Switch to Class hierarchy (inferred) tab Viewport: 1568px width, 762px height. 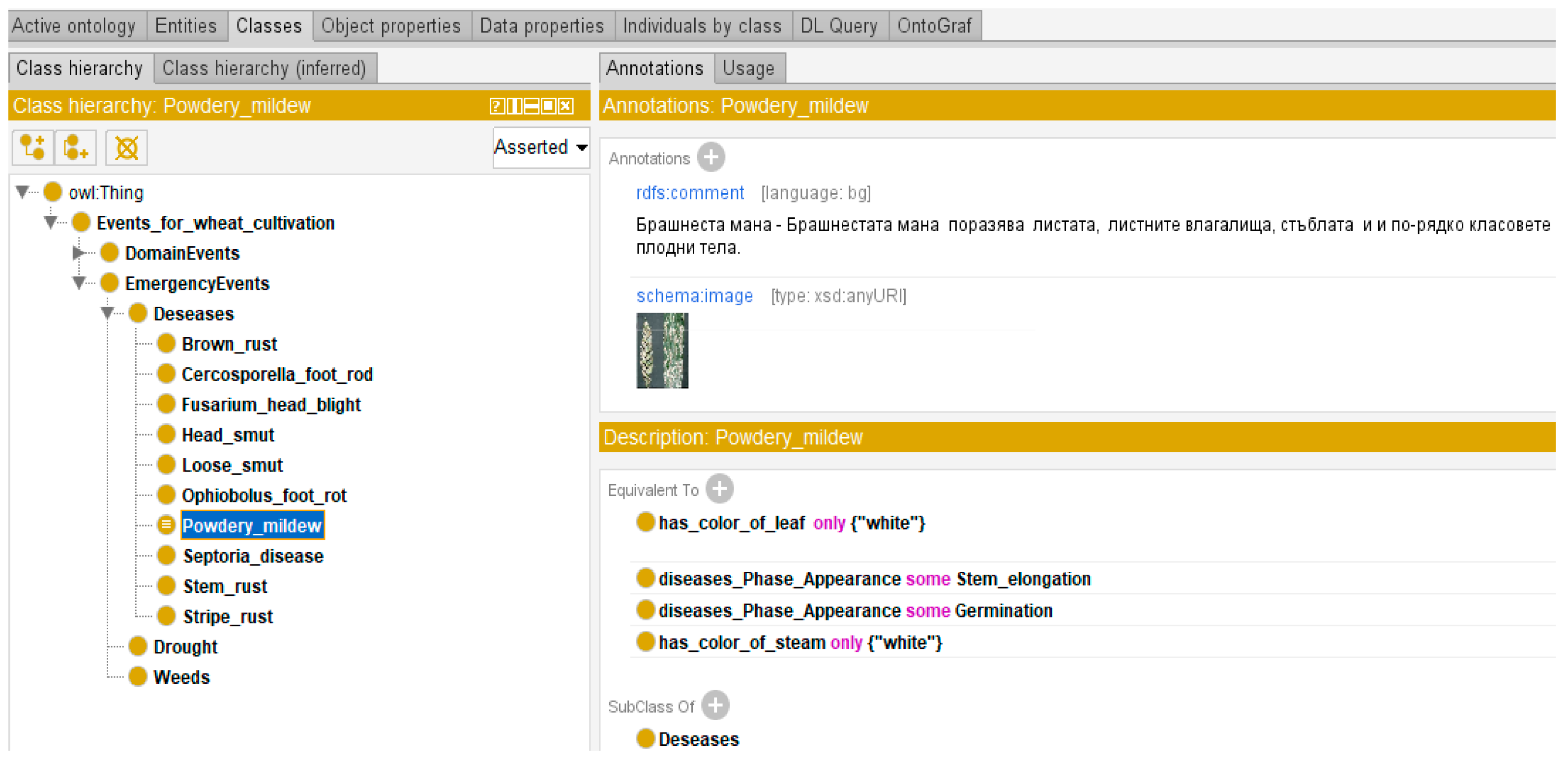264,68
